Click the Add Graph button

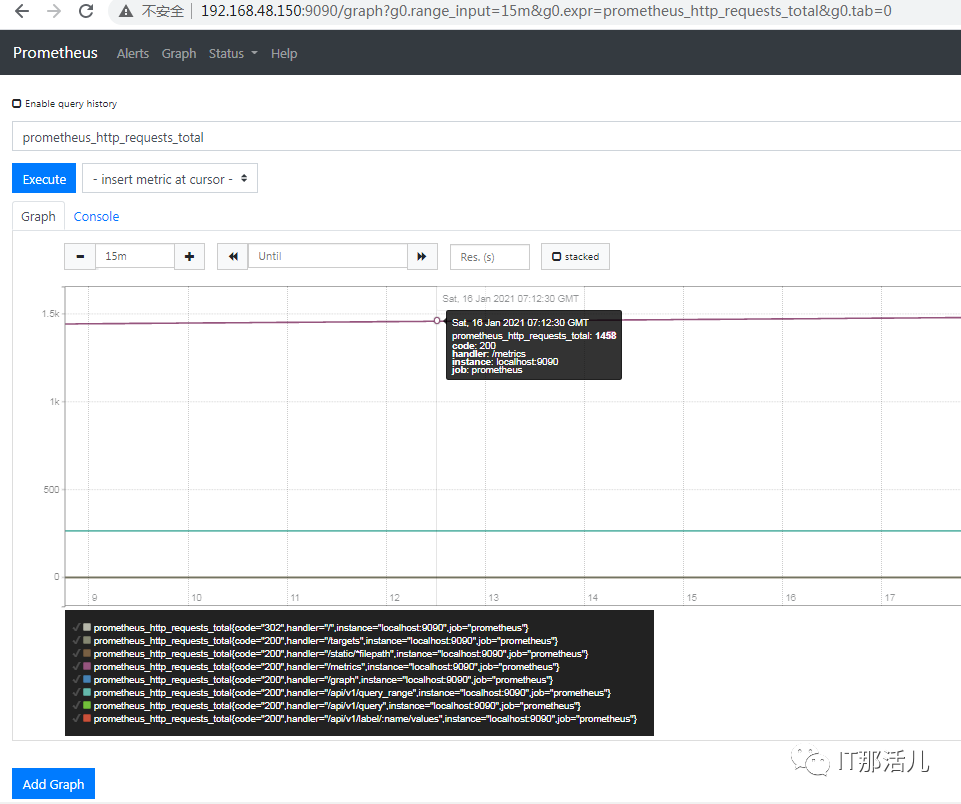[x=53, y=784]
